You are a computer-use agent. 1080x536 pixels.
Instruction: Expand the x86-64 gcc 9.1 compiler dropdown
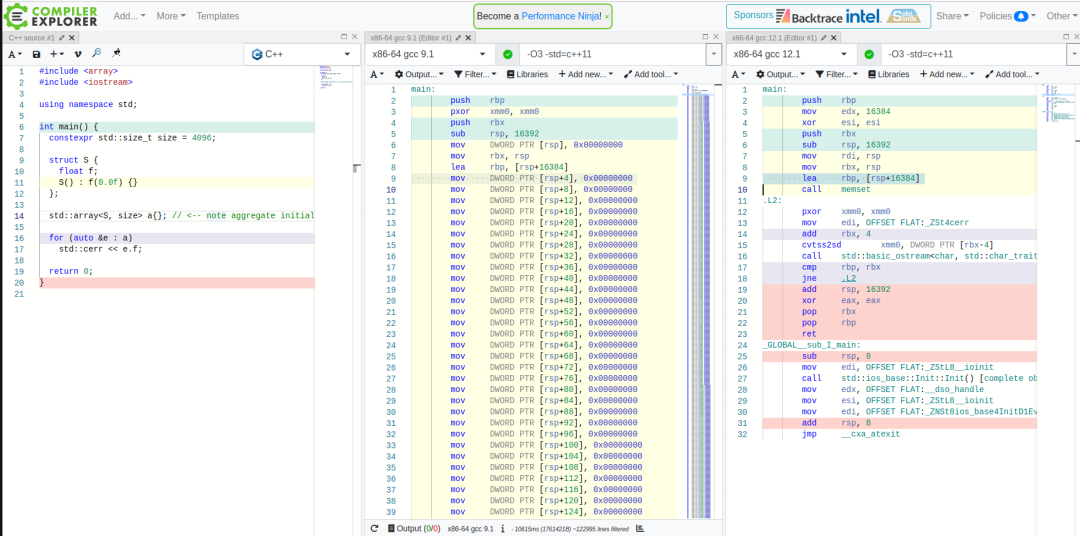click(x=429, y=54)
